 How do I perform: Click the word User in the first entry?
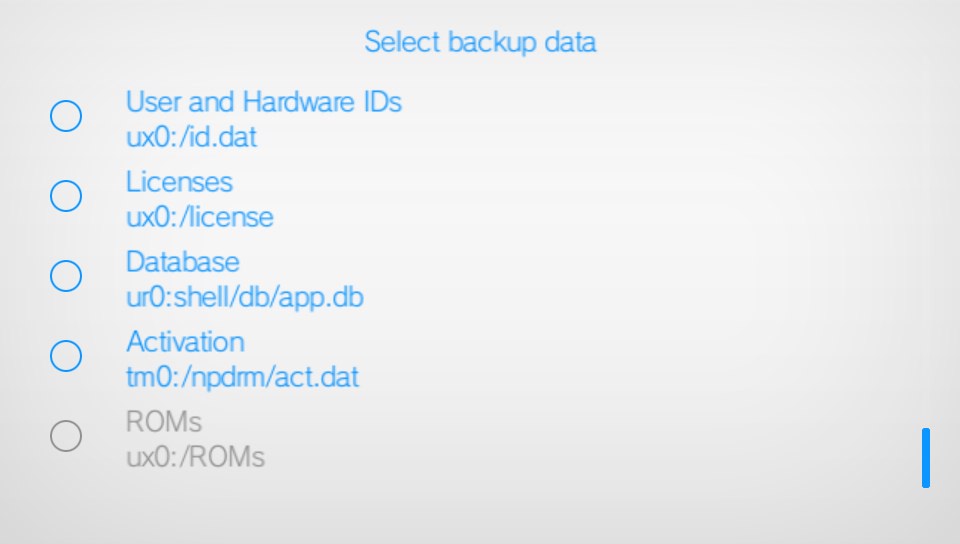(150, 102)
